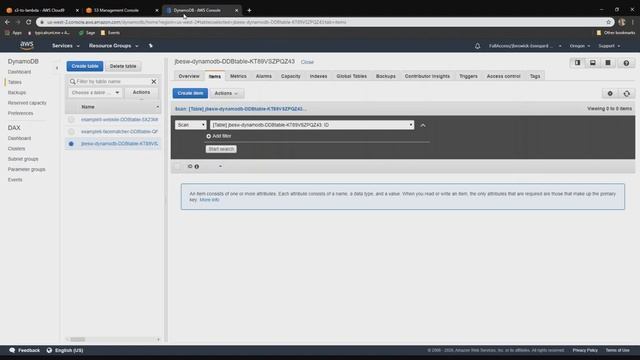Screen dimensions: 640x360
Task: Open items settings gear icon
Action: (x=610, y=93)
